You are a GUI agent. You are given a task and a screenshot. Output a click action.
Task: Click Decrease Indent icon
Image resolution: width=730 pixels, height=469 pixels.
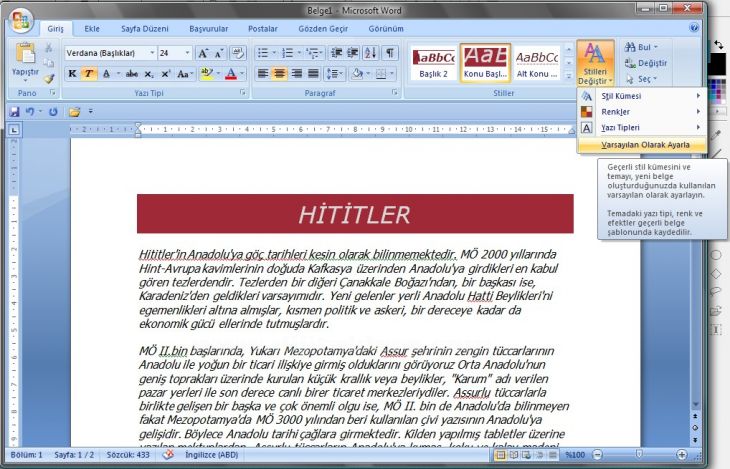coord(336,53)
